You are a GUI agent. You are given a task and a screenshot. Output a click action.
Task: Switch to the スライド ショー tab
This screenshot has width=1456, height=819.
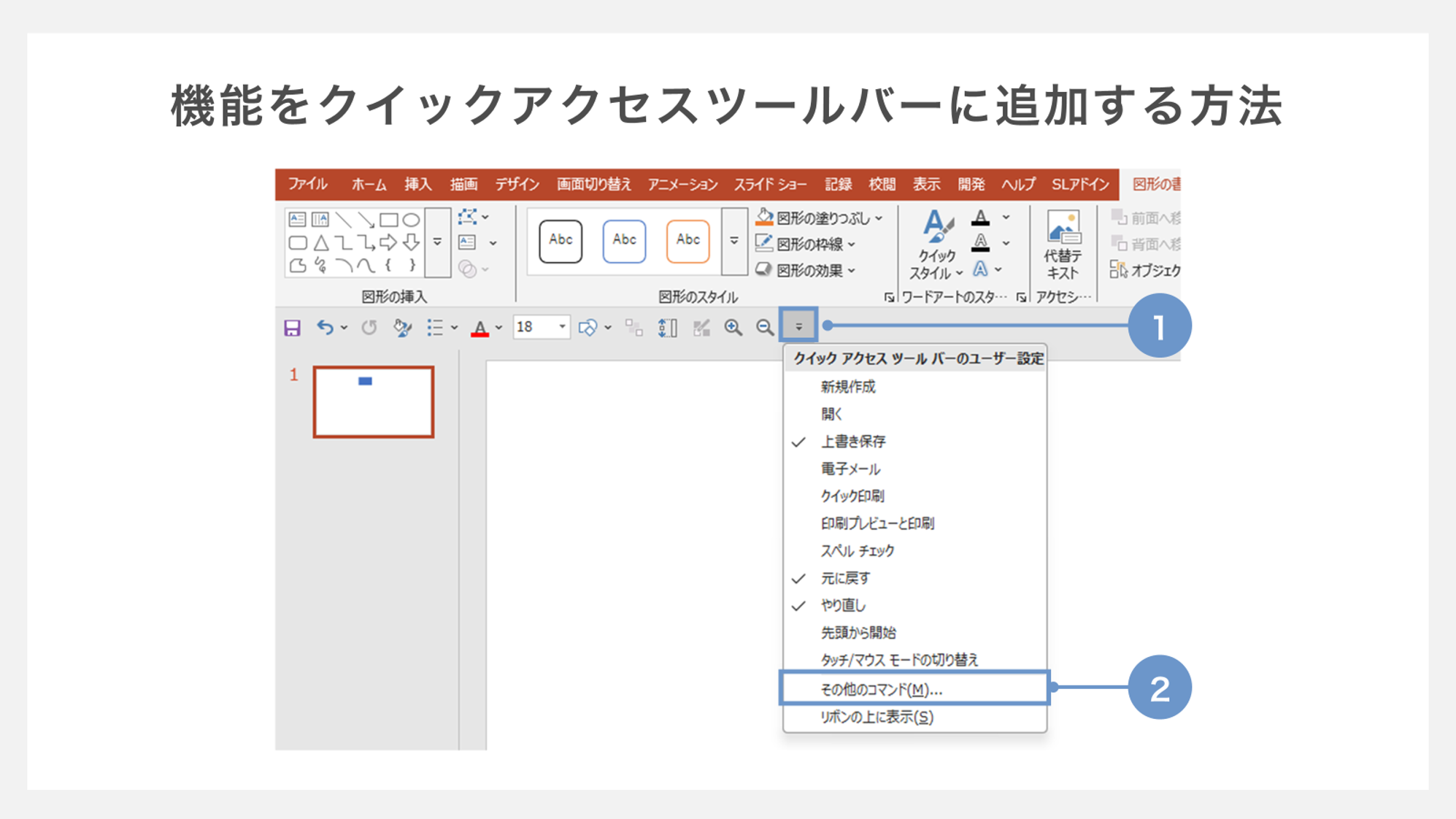tap(770, 184)
